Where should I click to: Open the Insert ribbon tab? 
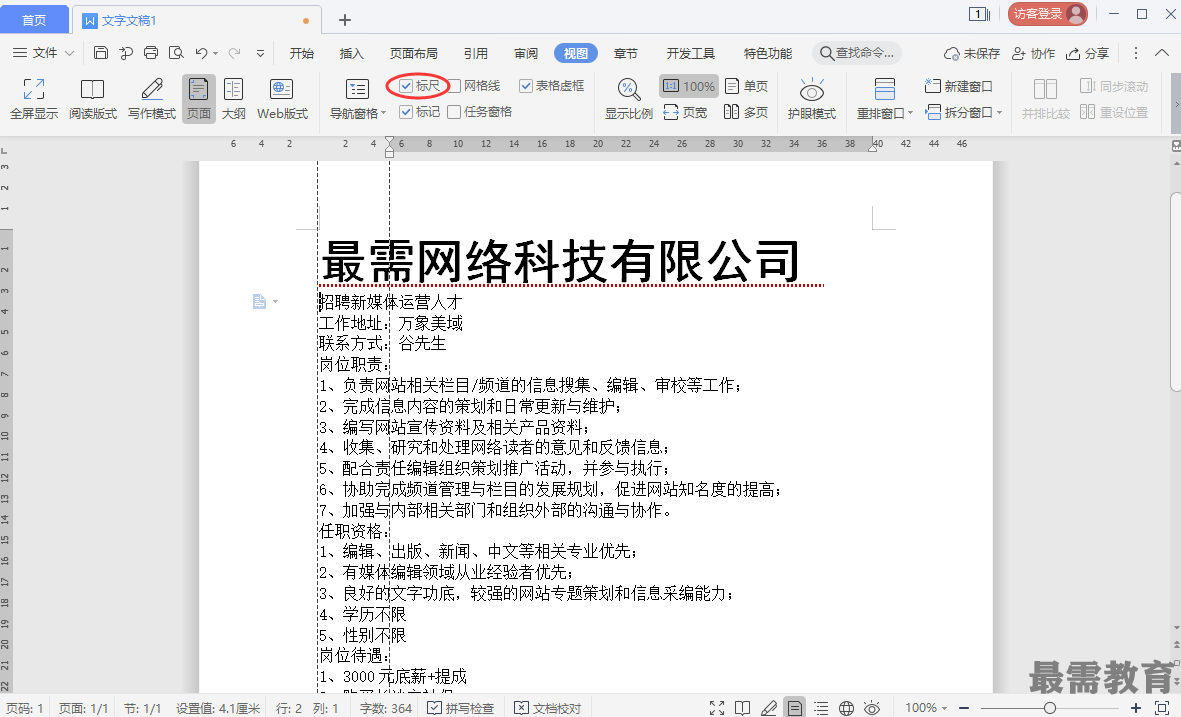(352, 53)
